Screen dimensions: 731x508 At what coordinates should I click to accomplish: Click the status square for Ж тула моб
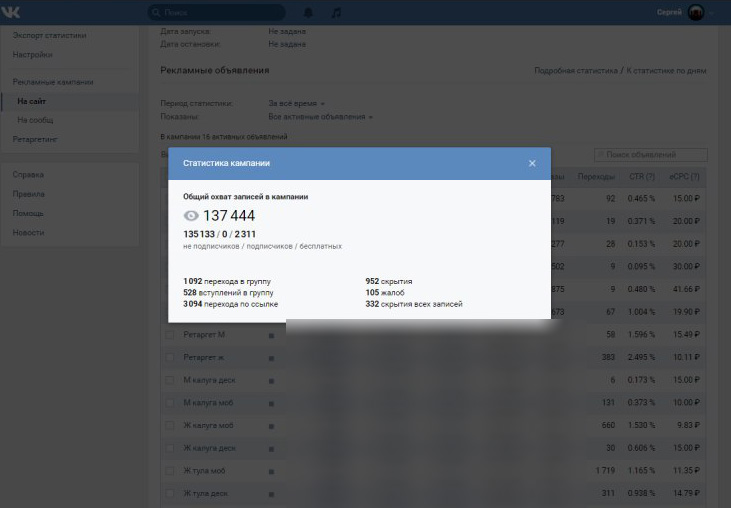[271, 472]
